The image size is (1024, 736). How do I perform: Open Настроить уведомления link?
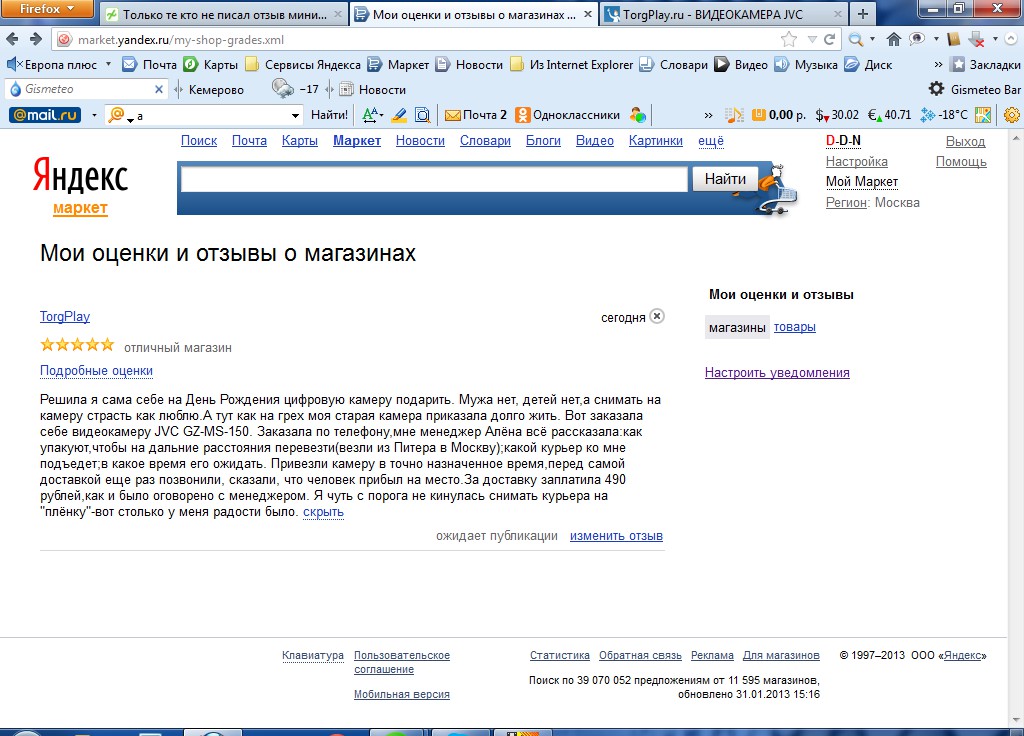click(777, 372)
